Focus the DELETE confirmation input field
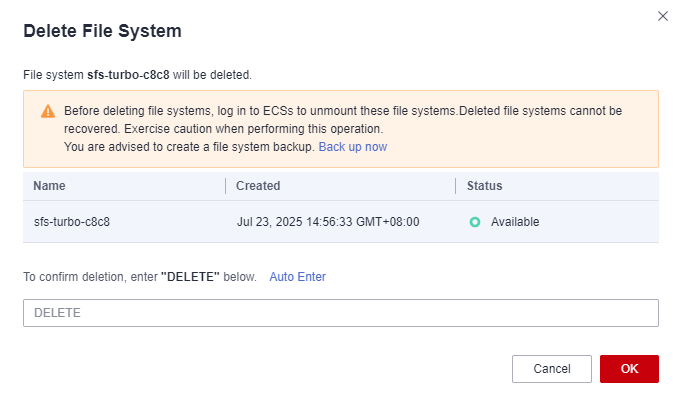This screenshot has width=686, height=401. pyautogui.click(x=341, y=313)
